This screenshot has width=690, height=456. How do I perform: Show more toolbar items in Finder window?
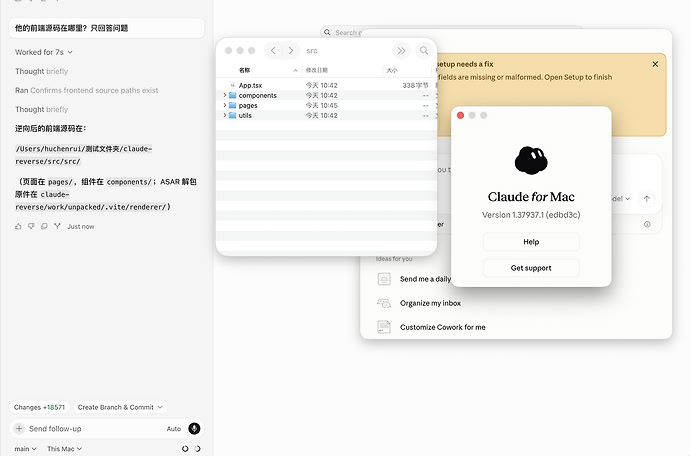401,51
